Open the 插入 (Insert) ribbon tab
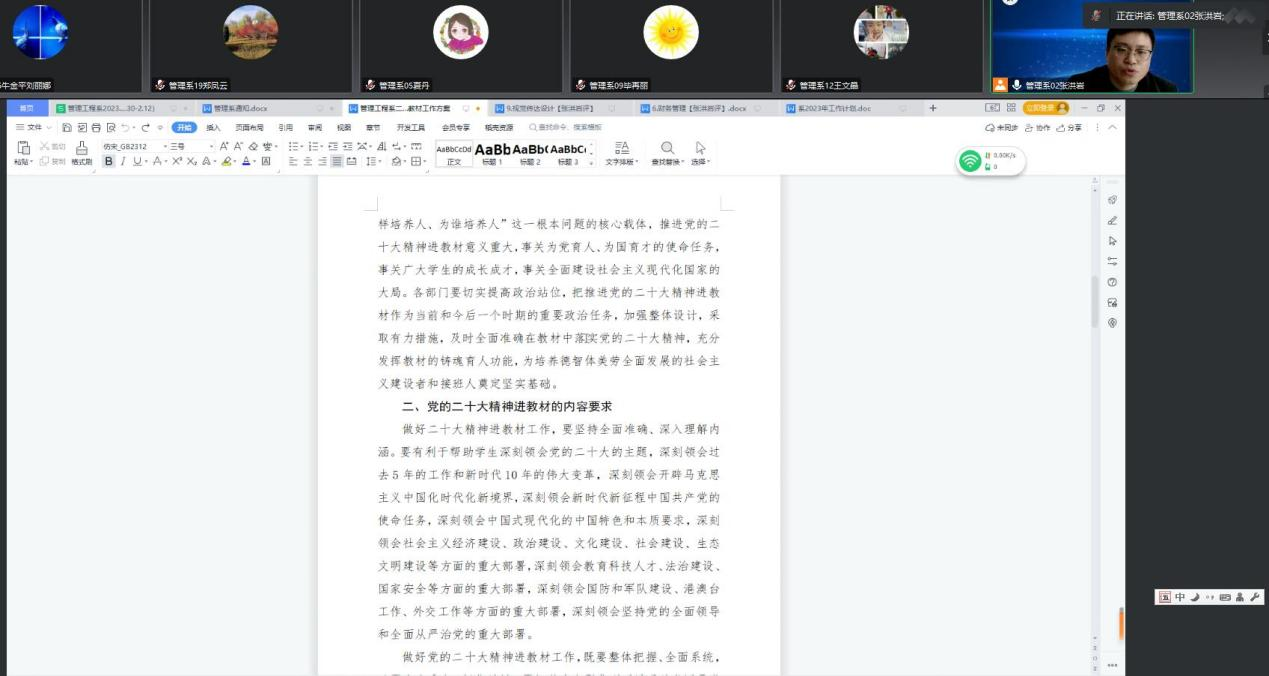The width and height of the screenshot is (1269, 676). click(213, 127)
